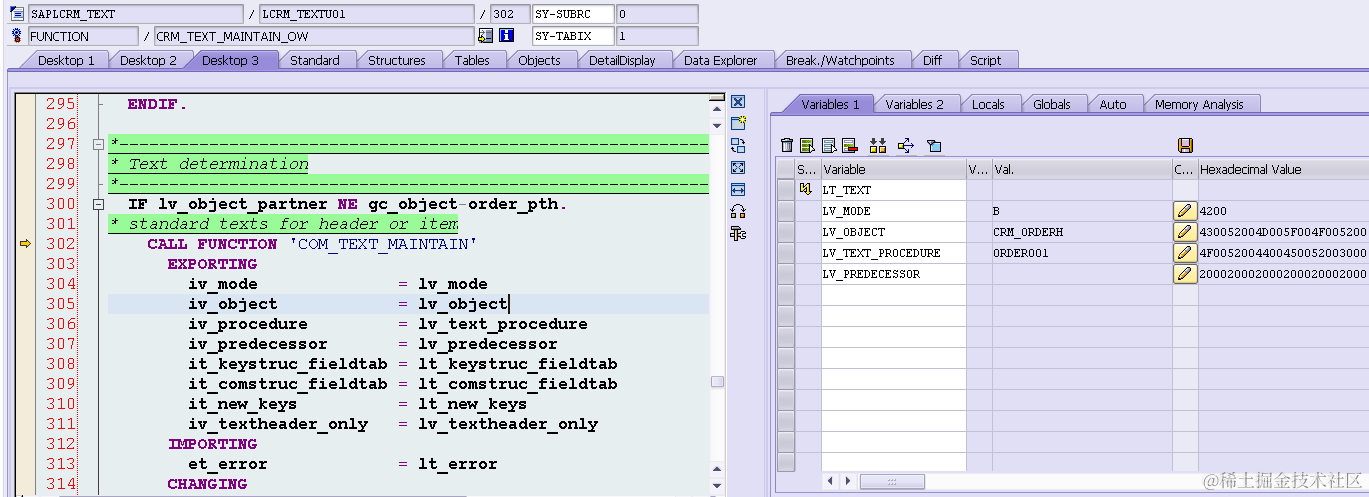Click the blue arrow transfer icon
This screenshot has width=1369, height=497.
906,146
